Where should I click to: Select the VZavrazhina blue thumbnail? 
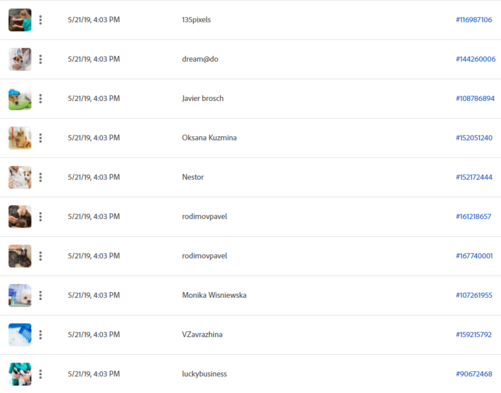(20, 335)
